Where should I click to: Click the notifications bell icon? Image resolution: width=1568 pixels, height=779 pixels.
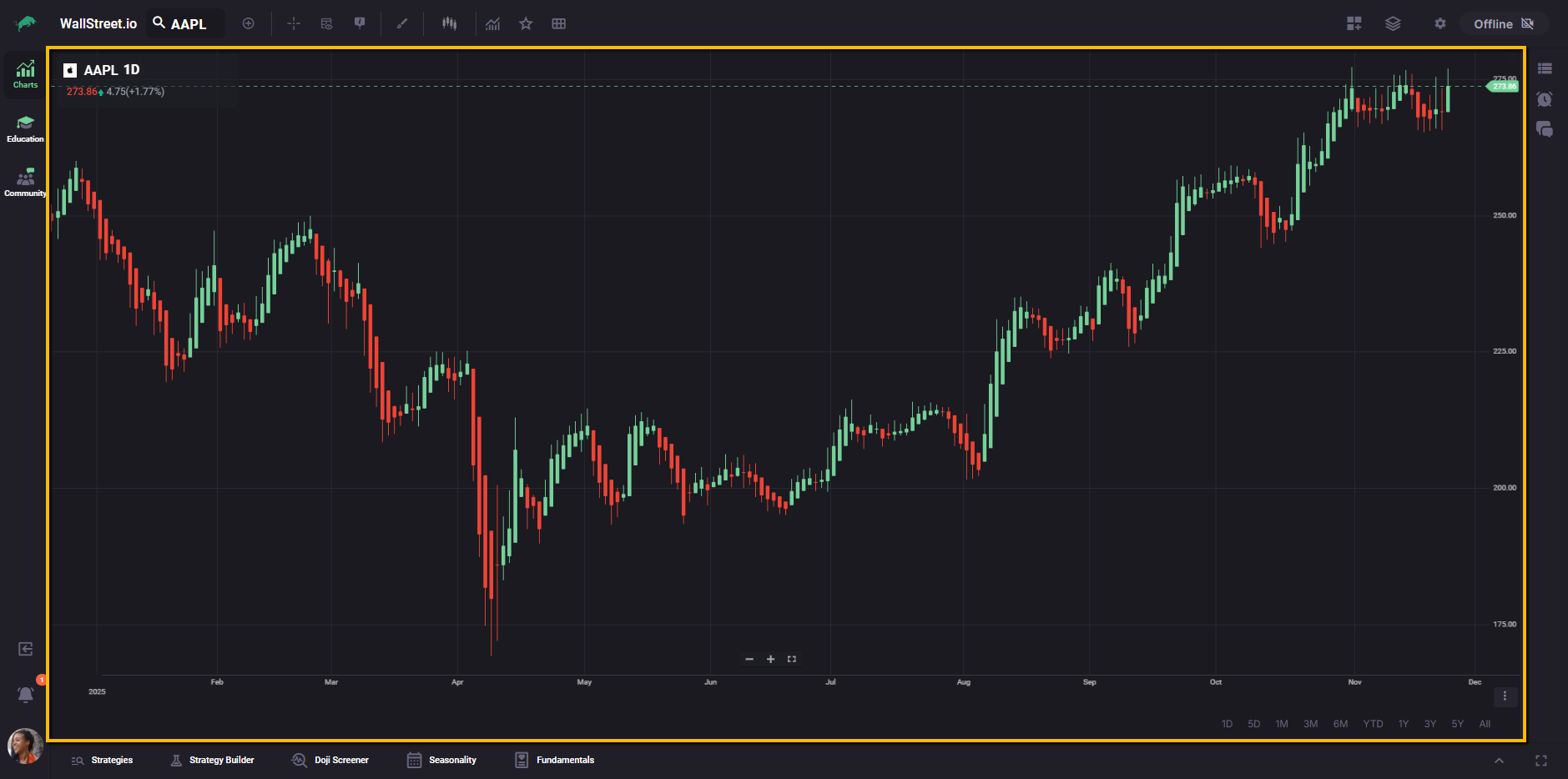(x=26, y=695)
